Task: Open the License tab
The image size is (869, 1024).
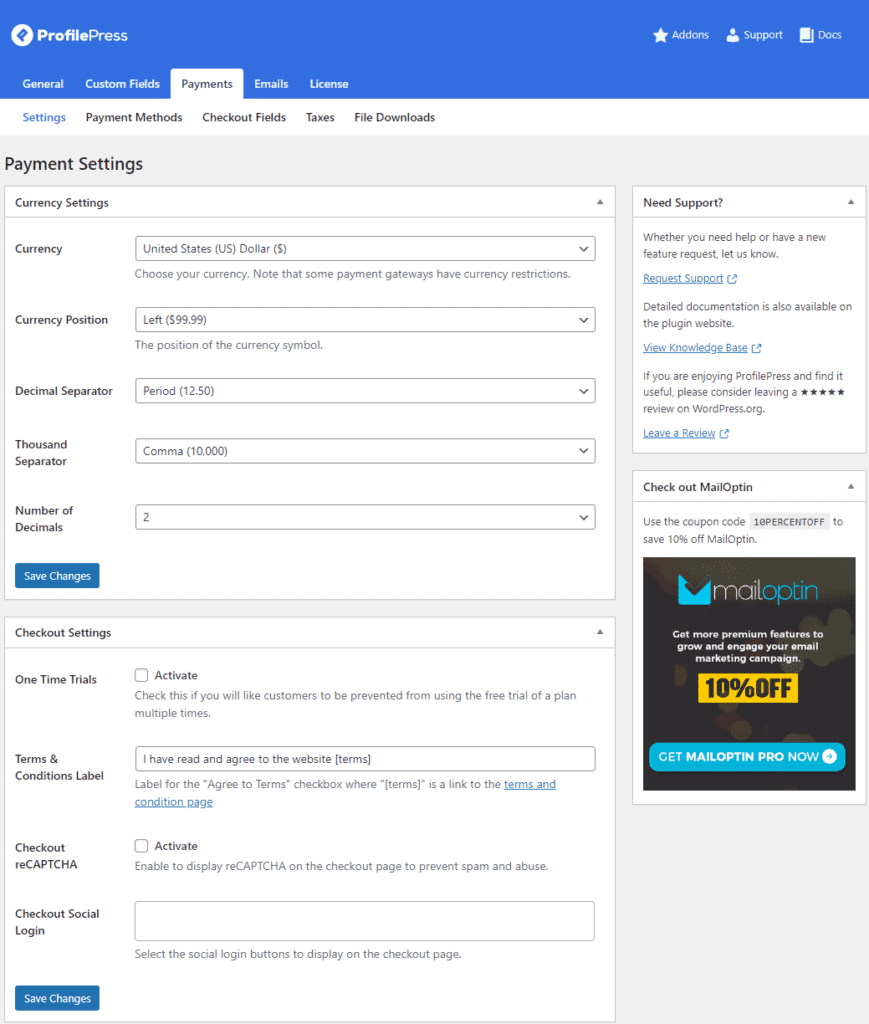Action: coord(329,84)
